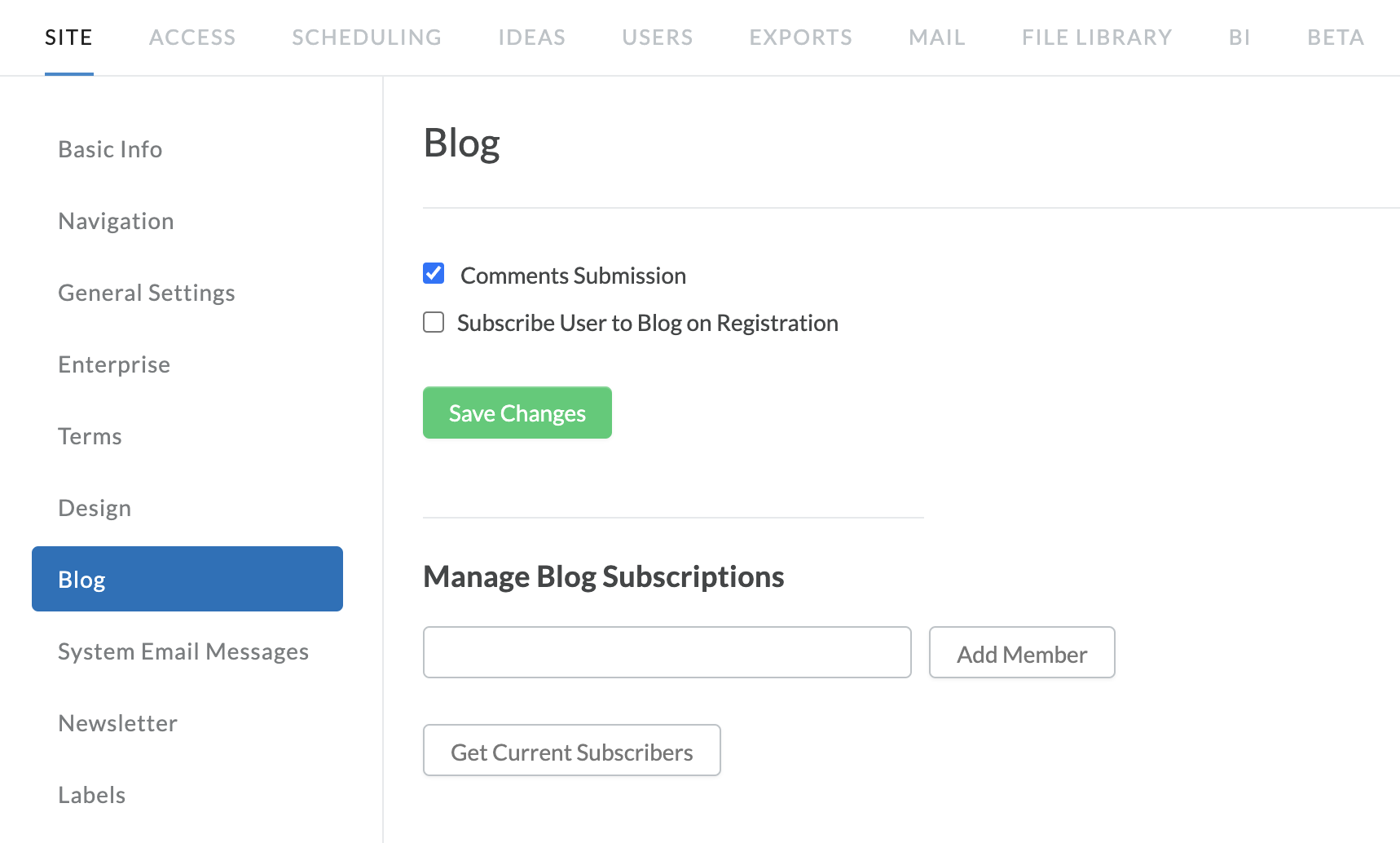
Task: Open the ACCESS tab
Action: [x=192, y=38]
